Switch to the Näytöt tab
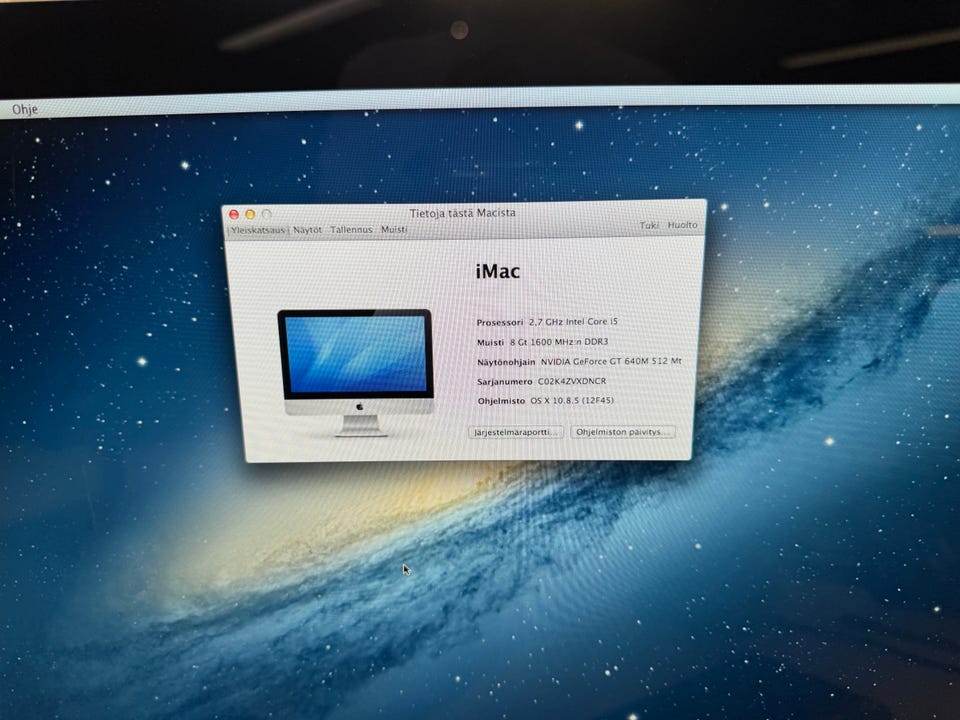960x720 pixels. (x=307, y=230)
